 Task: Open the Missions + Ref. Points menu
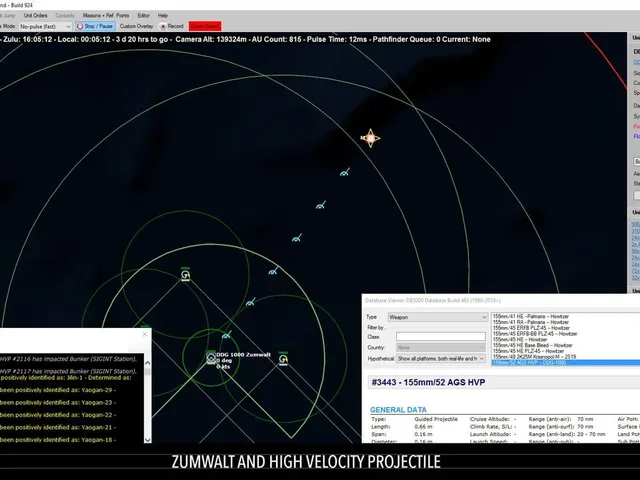click(x=106, y=16)
